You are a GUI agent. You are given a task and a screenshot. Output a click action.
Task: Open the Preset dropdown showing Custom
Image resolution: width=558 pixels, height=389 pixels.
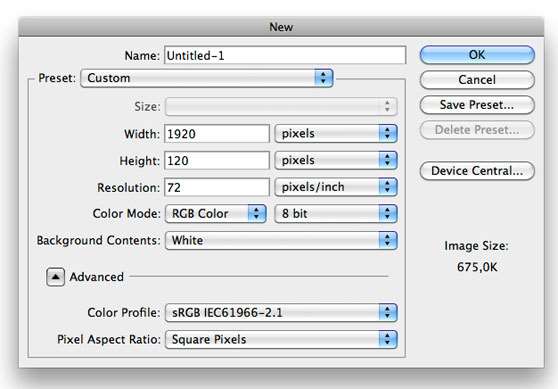coord(207,78)
